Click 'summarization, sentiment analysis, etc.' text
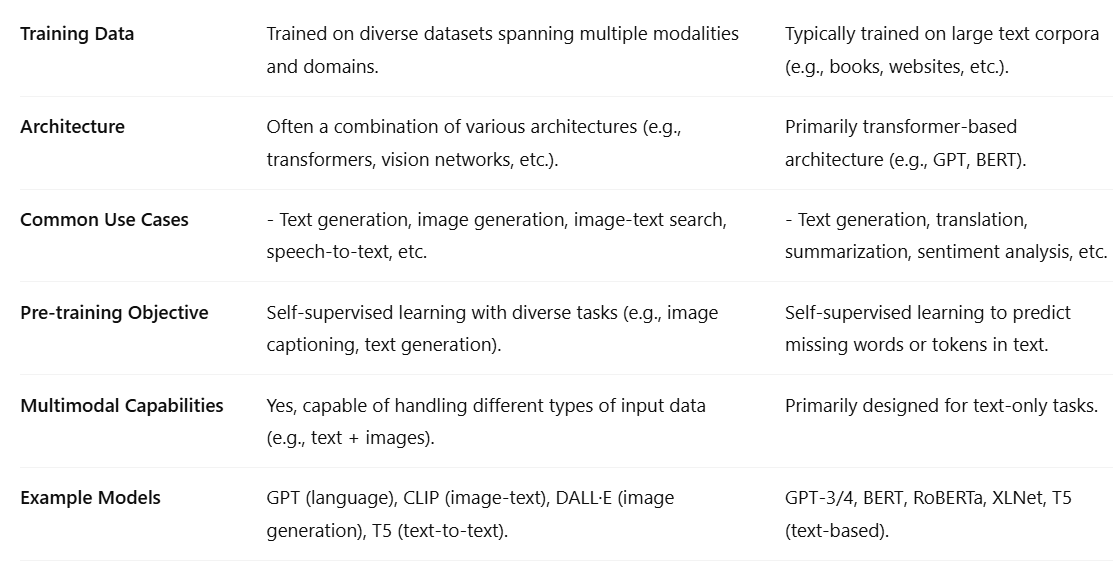1113x561 pixels. click(x=945, y=252)
